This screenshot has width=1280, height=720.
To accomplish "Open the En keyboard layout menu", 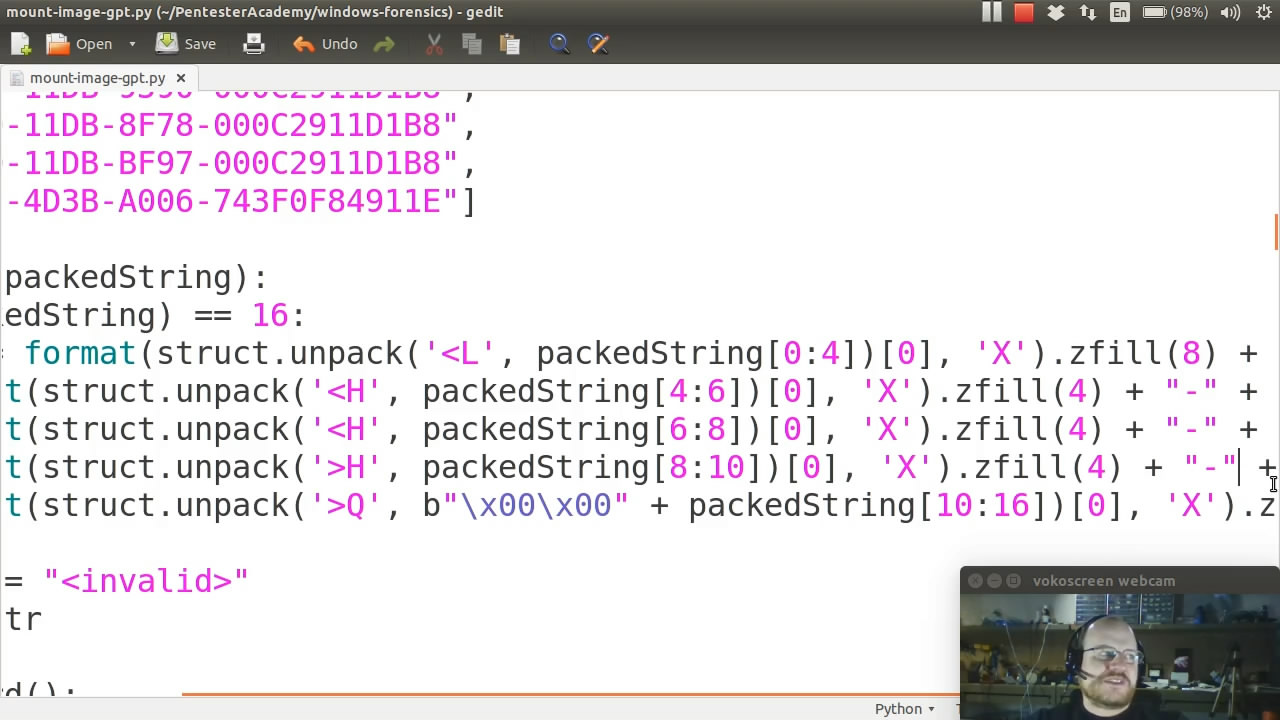I will [1119, 12].
